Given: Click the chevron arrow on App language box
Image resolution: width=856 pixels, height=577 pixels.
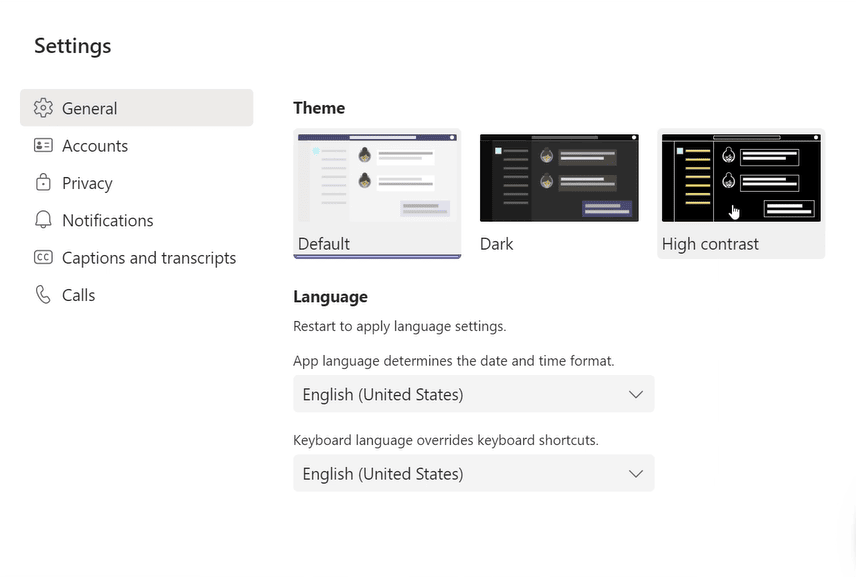Looking at the screenshot, I should coord(635,394).
